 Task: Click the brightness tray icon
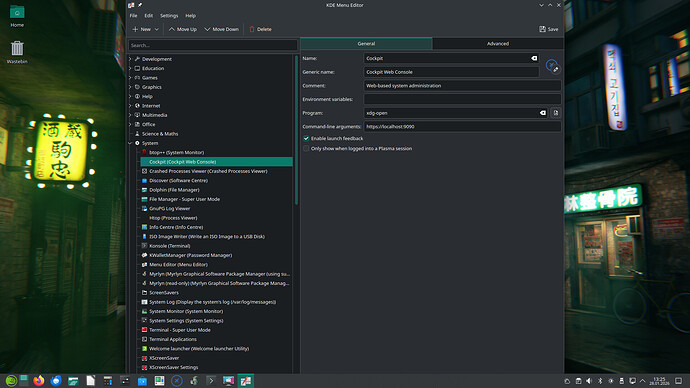(x=611, y=381)
